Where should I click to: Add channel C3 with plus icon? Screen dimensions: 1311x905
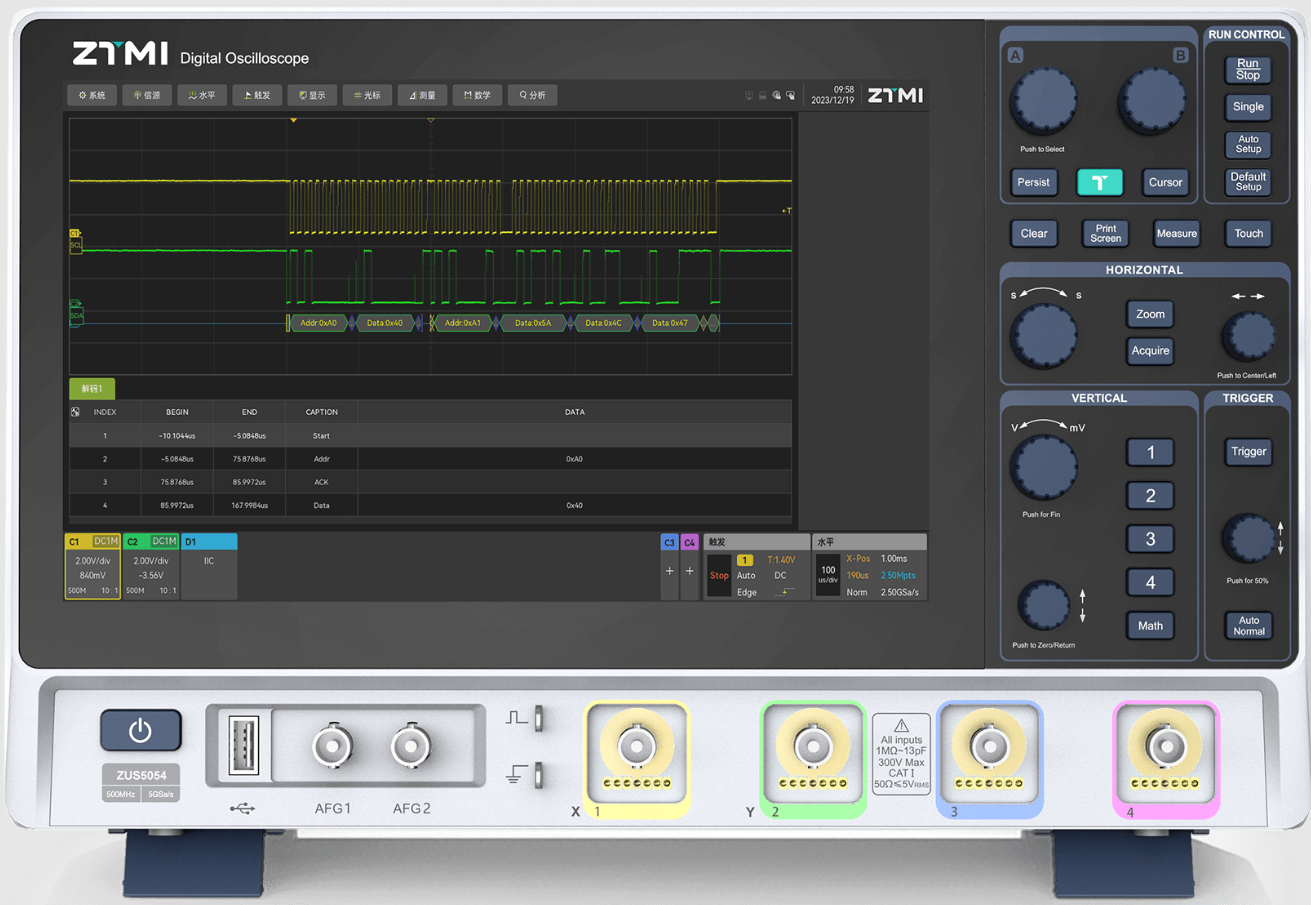(x=669, y=571)
